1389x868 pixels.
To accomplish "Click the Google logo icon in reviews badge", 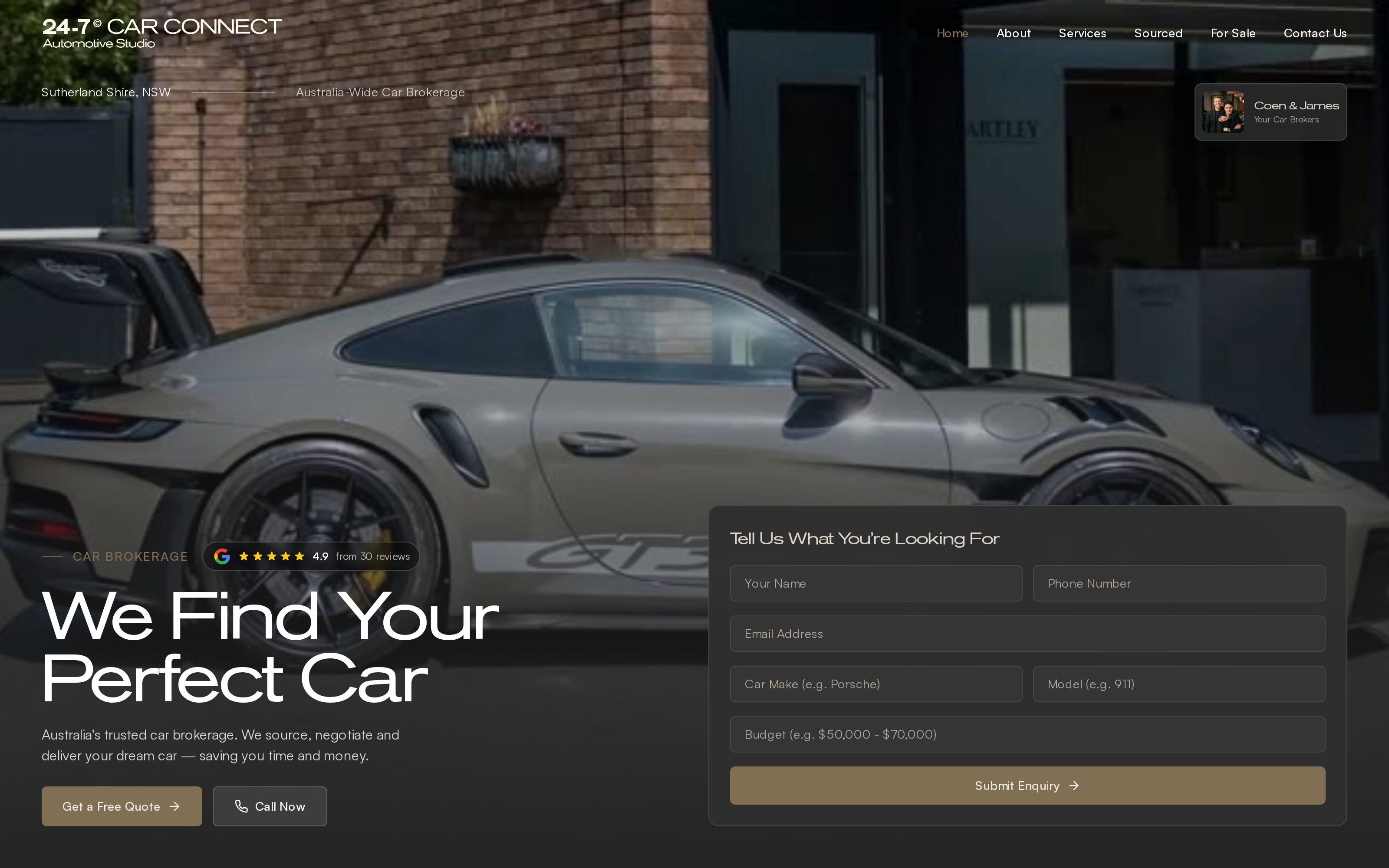I will pyautogui.click(x=222, y=556).
